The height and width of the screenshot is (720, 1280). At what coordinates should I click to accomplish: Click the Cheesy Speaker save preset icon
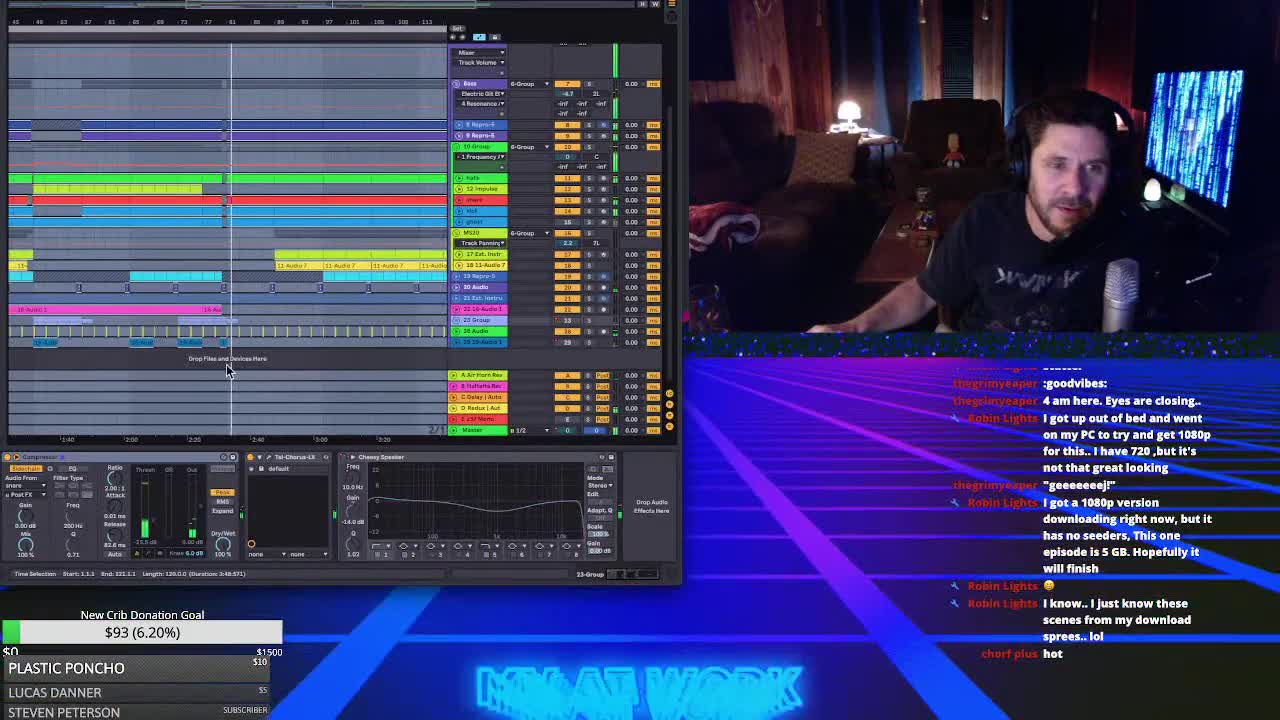[611, 457]
